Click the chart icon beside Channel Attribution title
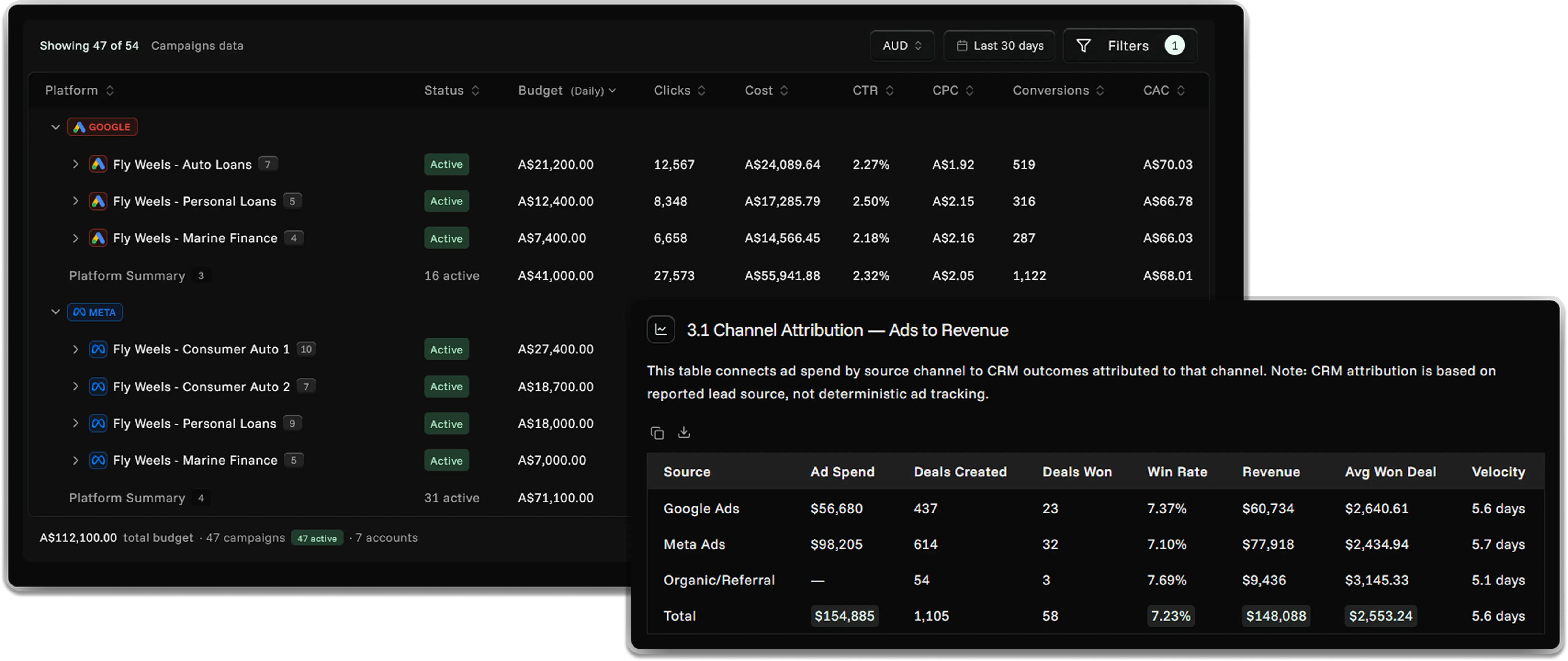Viewport: 1568px width, 661px height. (x=660, y=330)
